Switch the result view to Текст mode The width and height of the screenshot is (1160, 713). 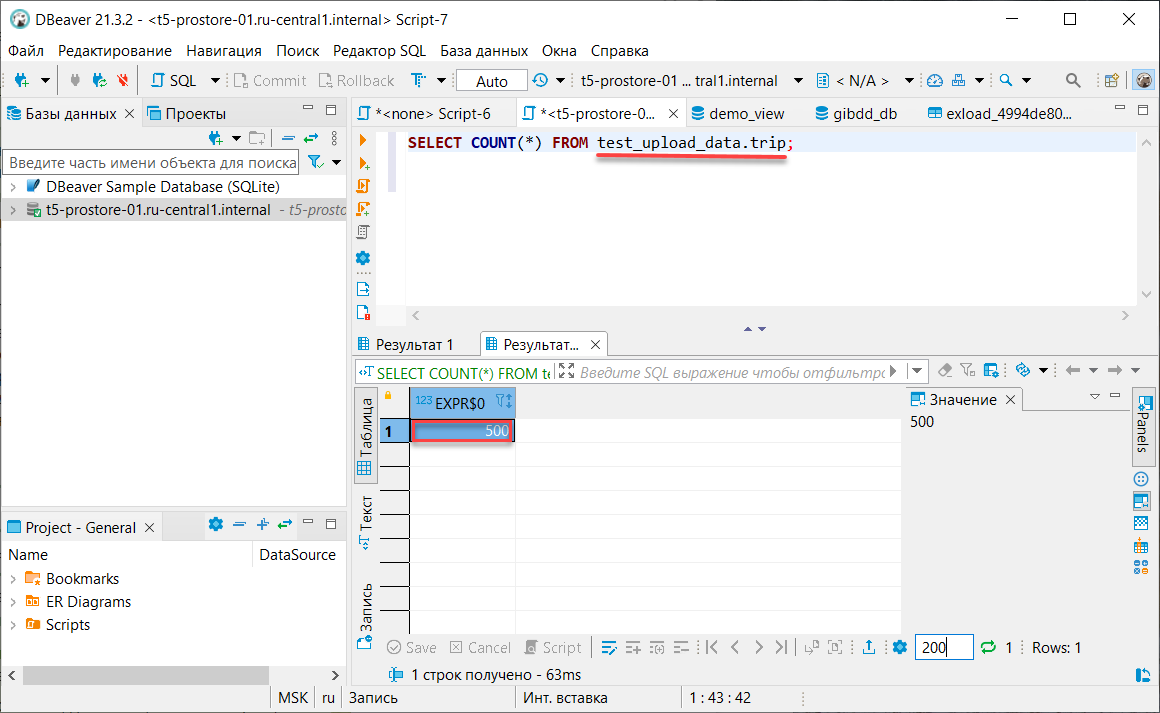[366, 520]
